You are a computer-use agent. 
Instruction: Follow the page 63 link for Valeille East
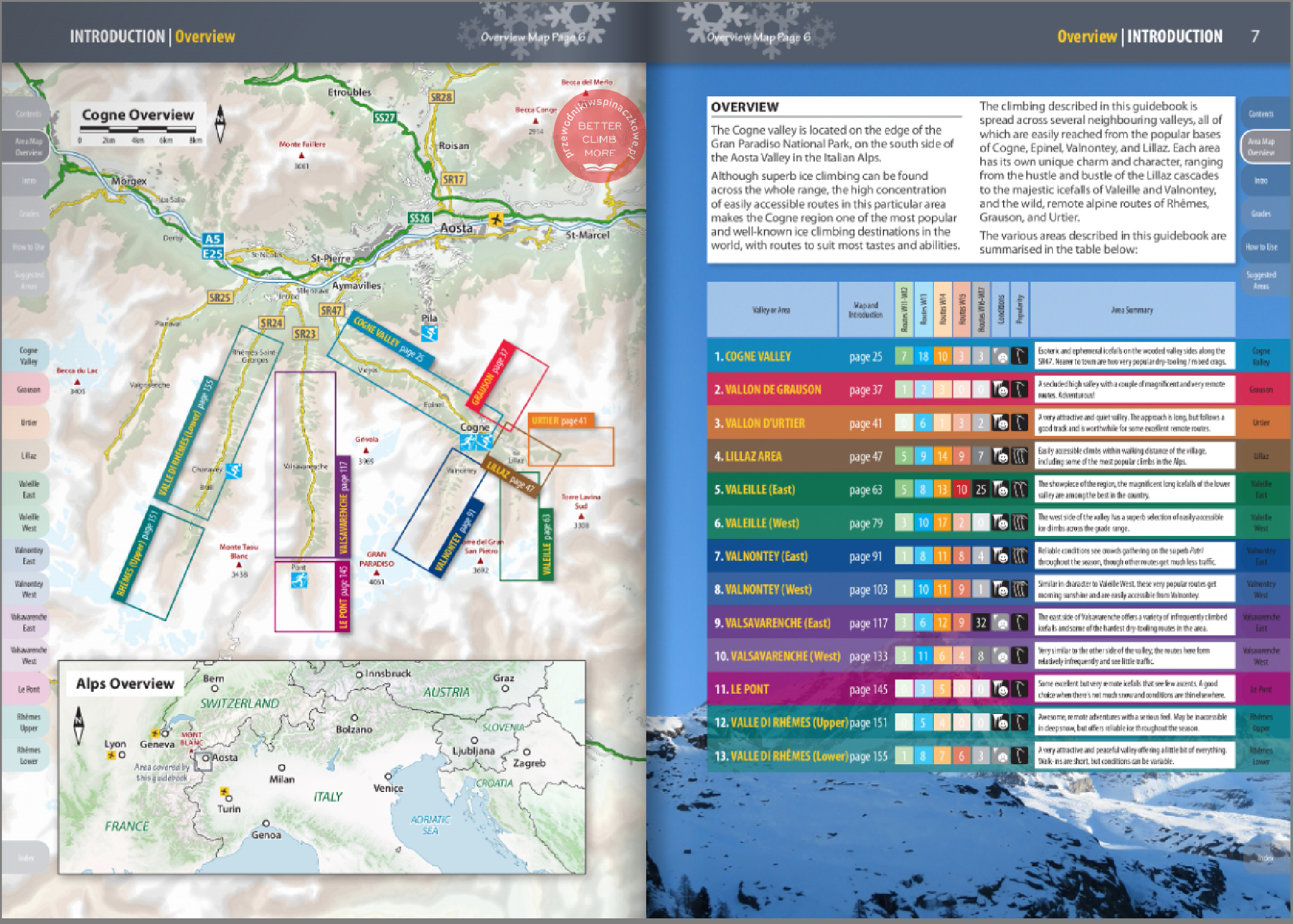pos(865,490)
